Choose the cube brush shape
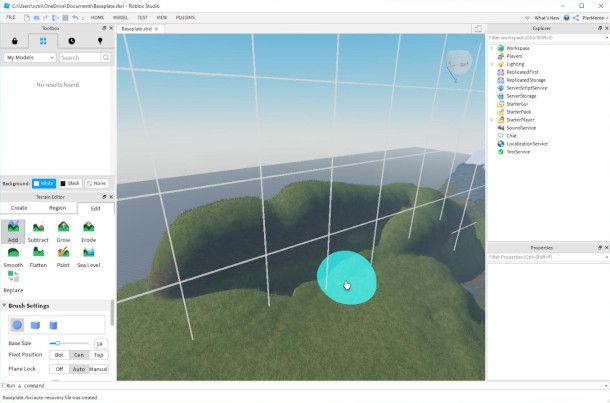This screenshot has width=610, height=403. coord(35,325)
